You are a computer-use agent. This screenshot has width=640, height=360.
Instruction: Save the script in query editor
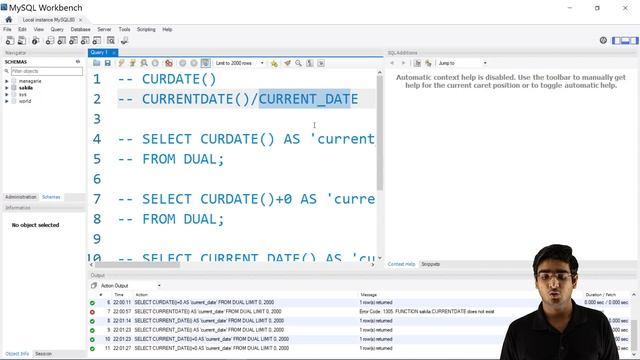coord(108,63)
